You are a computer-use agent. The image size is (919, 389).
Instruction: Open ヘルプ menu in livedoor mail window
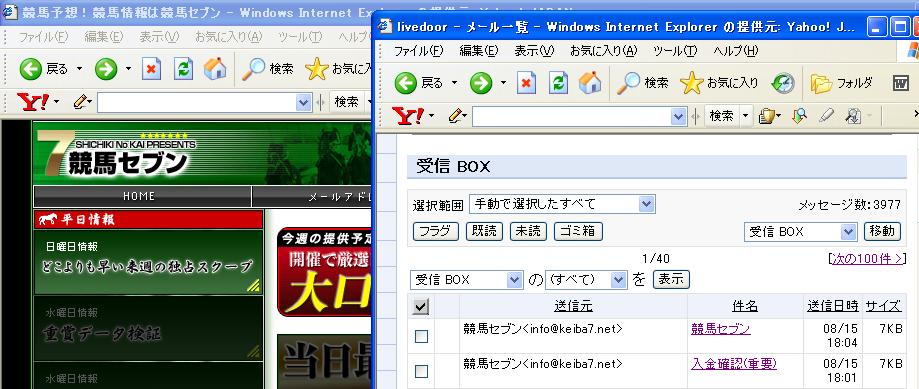click(736, 51)
